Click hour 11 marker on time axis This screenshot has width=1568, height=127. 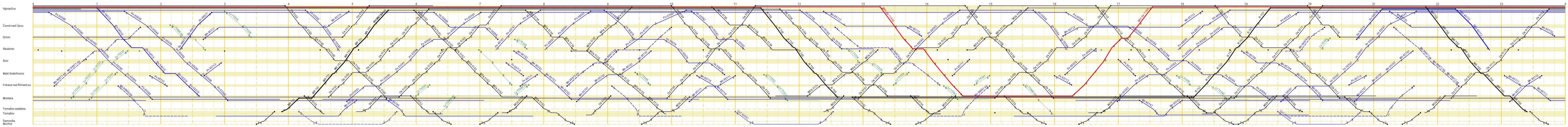point(736,4)
